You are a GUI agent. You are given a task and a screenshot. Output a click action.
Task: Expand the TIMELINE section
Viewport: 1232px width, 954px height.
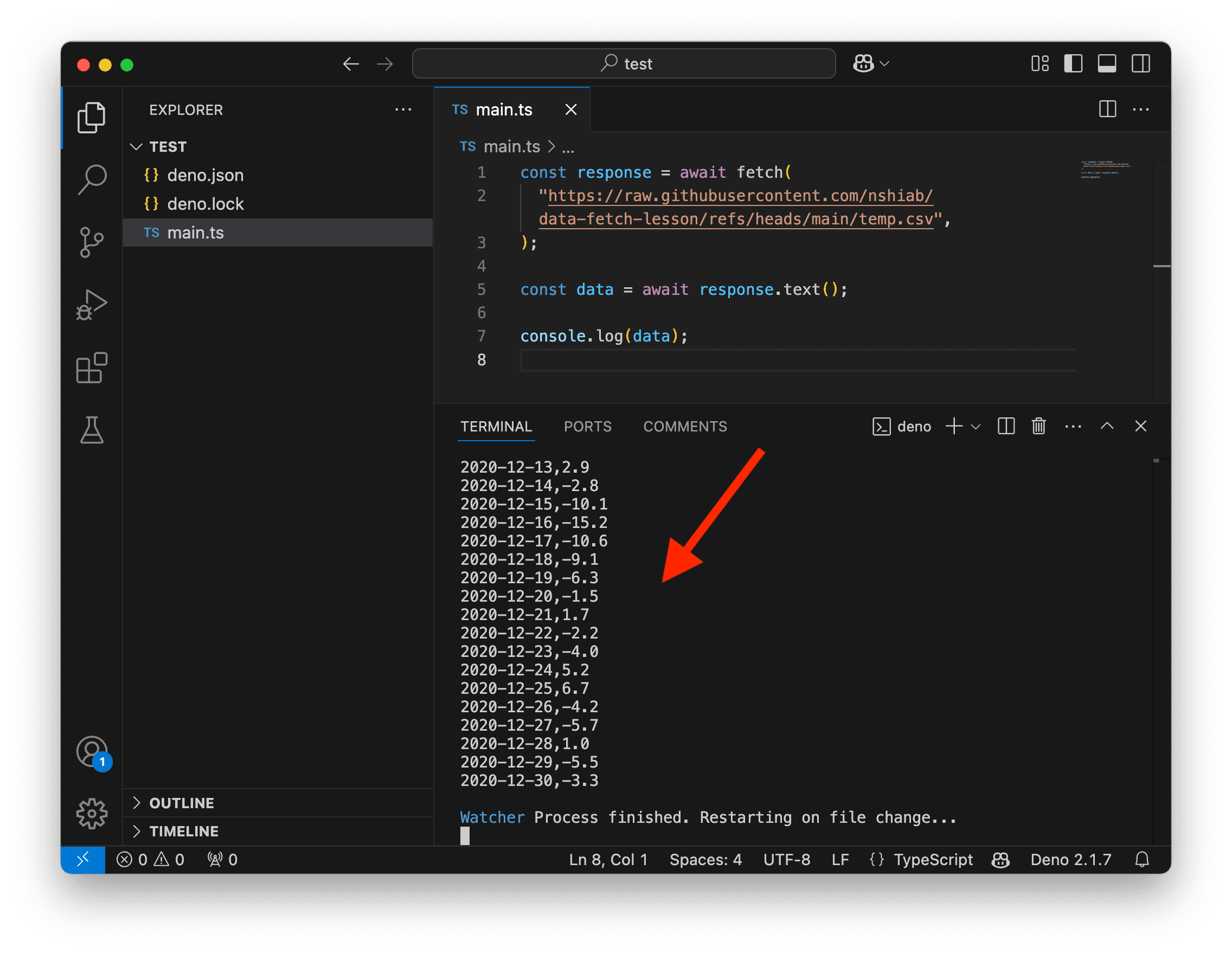278,831
